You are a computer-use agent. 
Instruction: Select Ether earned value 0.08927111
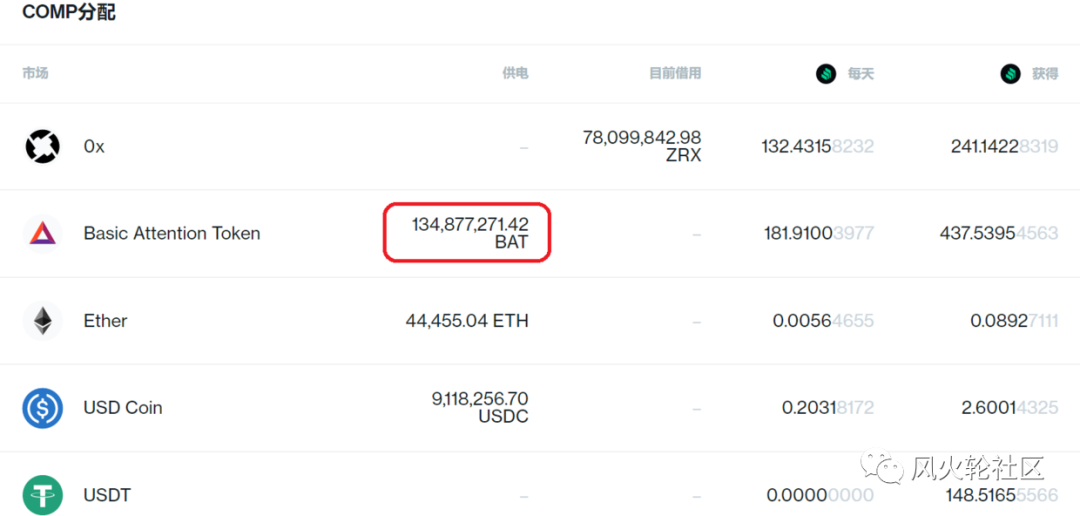[1015, 321]
